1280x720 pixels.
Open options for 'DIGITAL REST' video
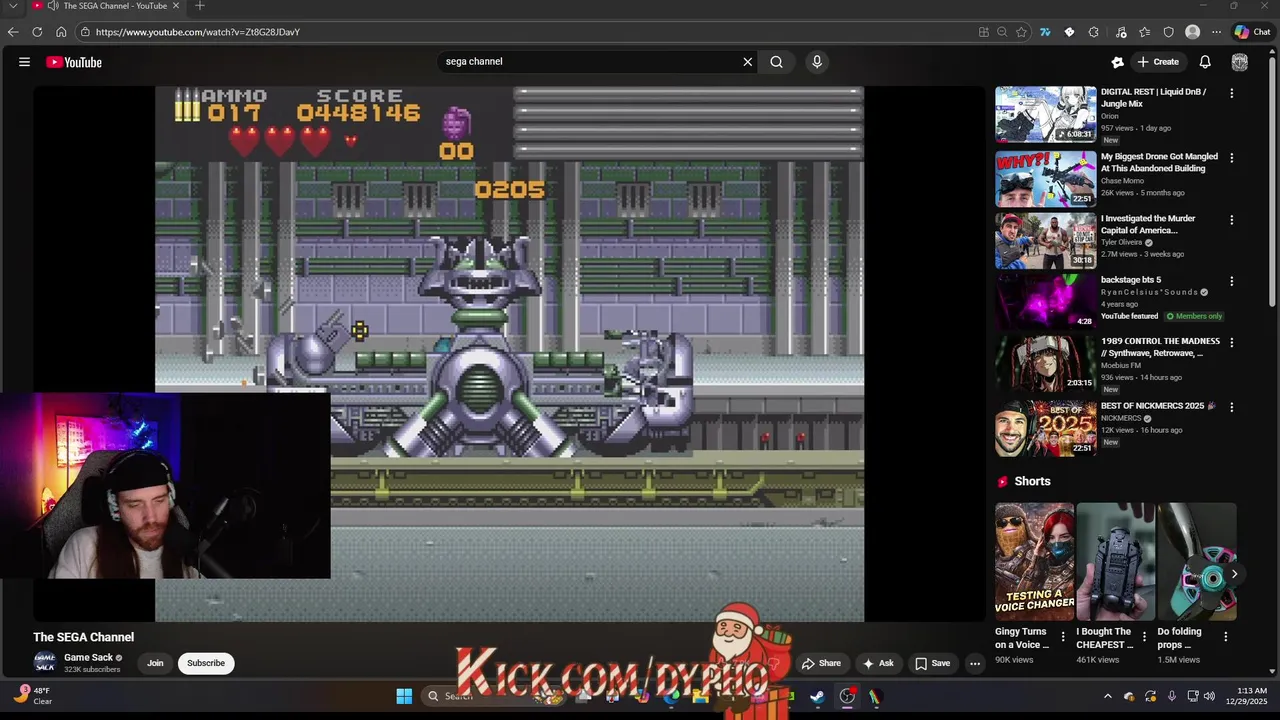click(x=1231, y=93)
